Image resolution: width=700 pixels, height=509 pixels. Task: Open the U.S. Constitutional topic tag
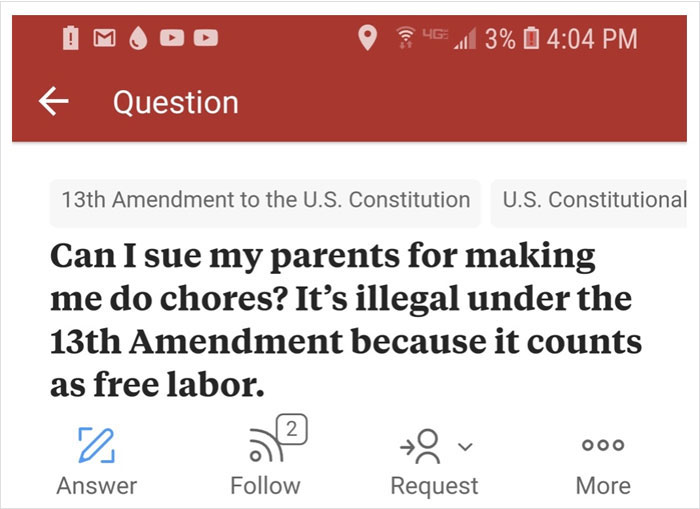pos(594,199)
